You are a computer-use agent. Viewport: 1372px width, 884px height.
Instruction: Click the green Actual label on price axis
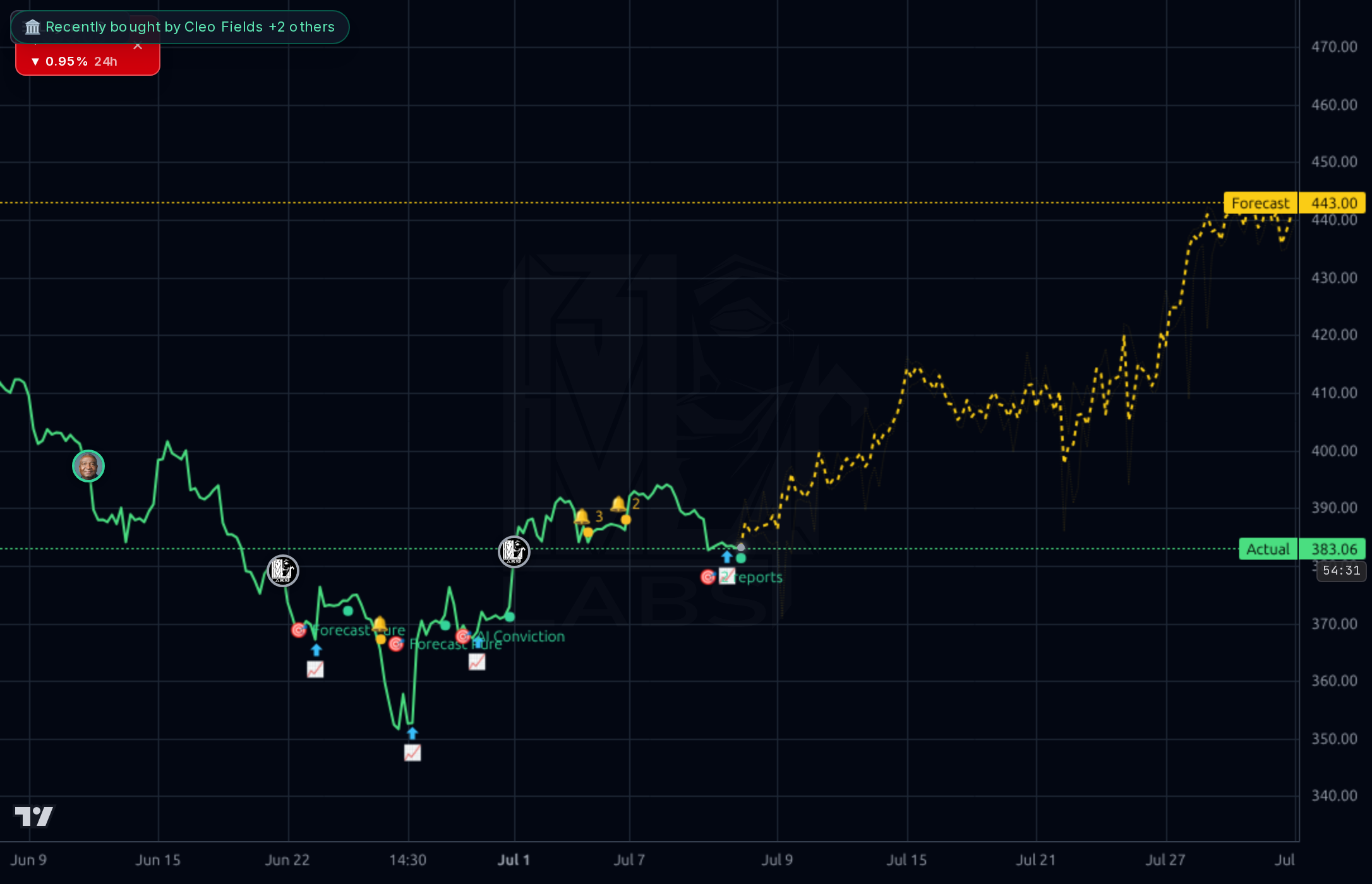(1268, 549)
